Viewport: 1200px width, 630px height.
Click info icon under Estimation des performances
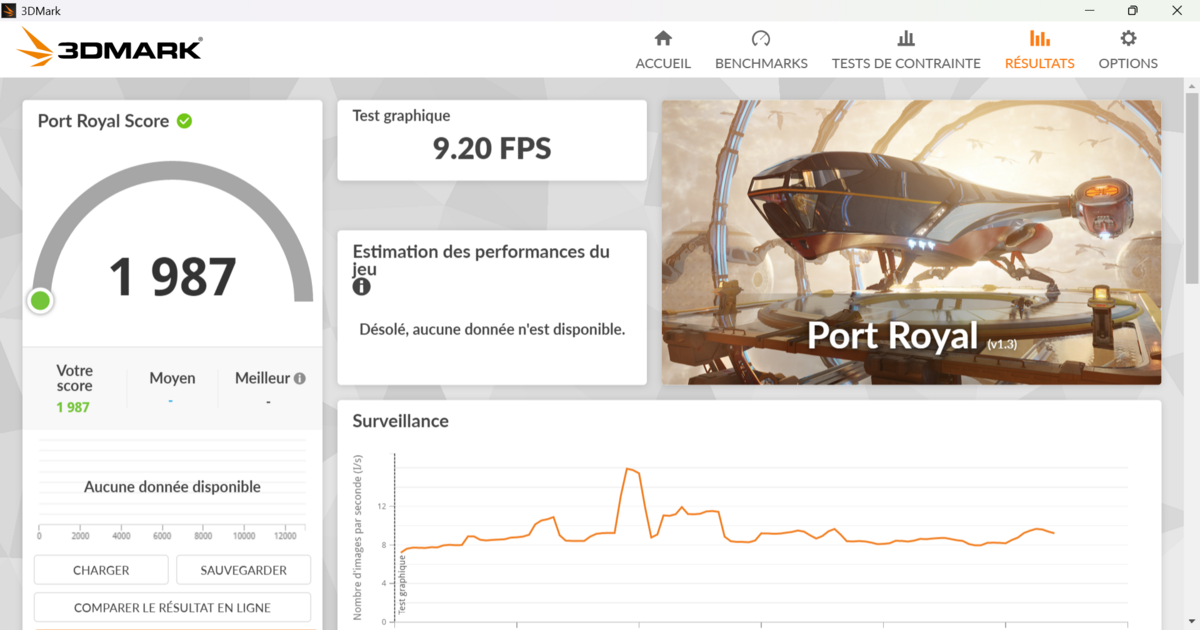pos(361,287)
